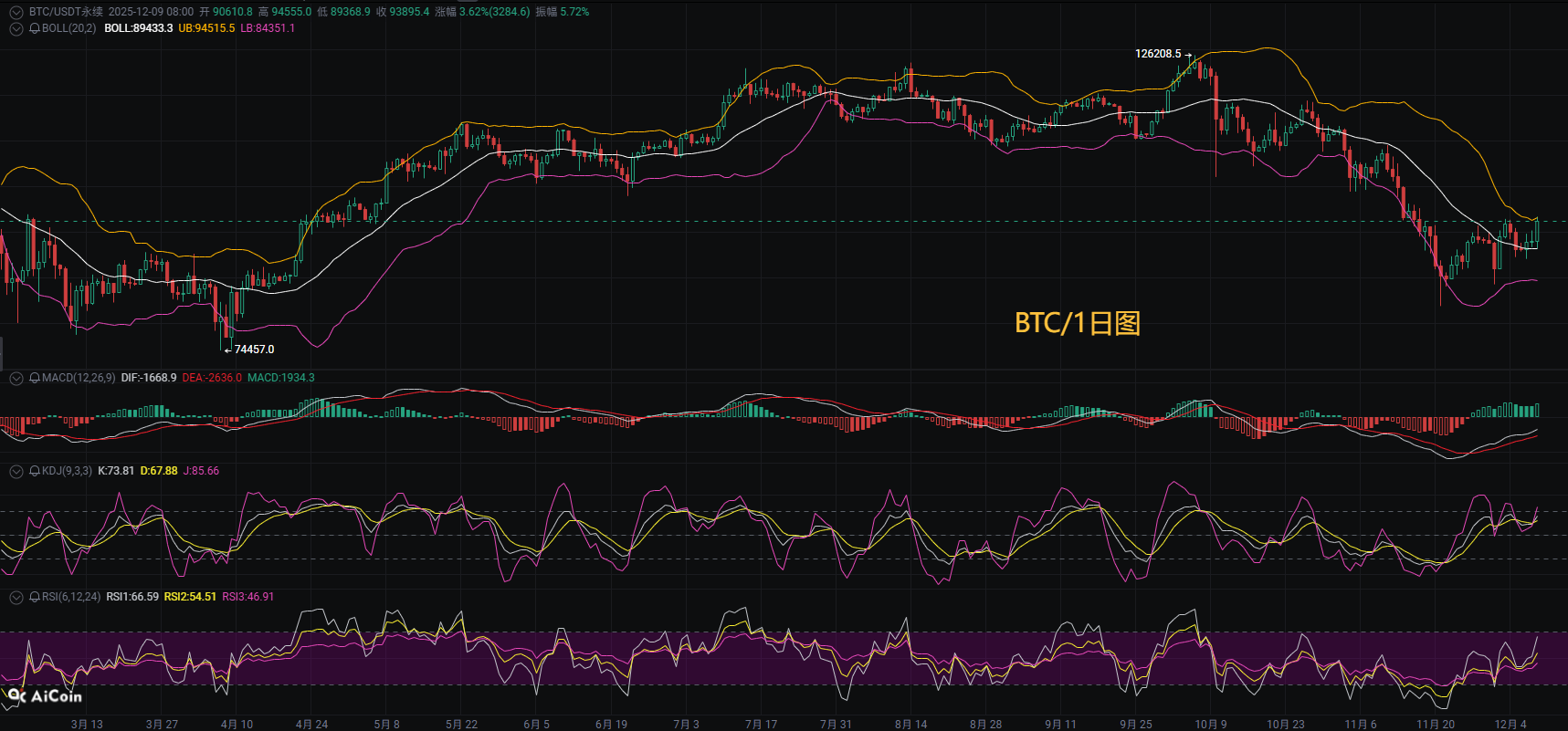
Task: Click the BTC/1日图 chart annotation text
Action: pyautogui.click(x=1078, y=323)
